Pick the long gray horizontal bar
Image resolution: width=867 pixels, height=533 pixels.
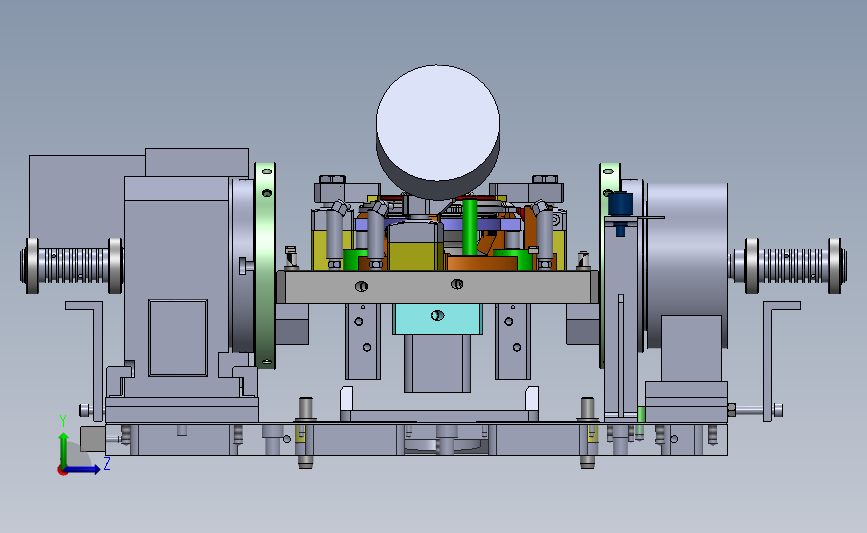[437, 286]
